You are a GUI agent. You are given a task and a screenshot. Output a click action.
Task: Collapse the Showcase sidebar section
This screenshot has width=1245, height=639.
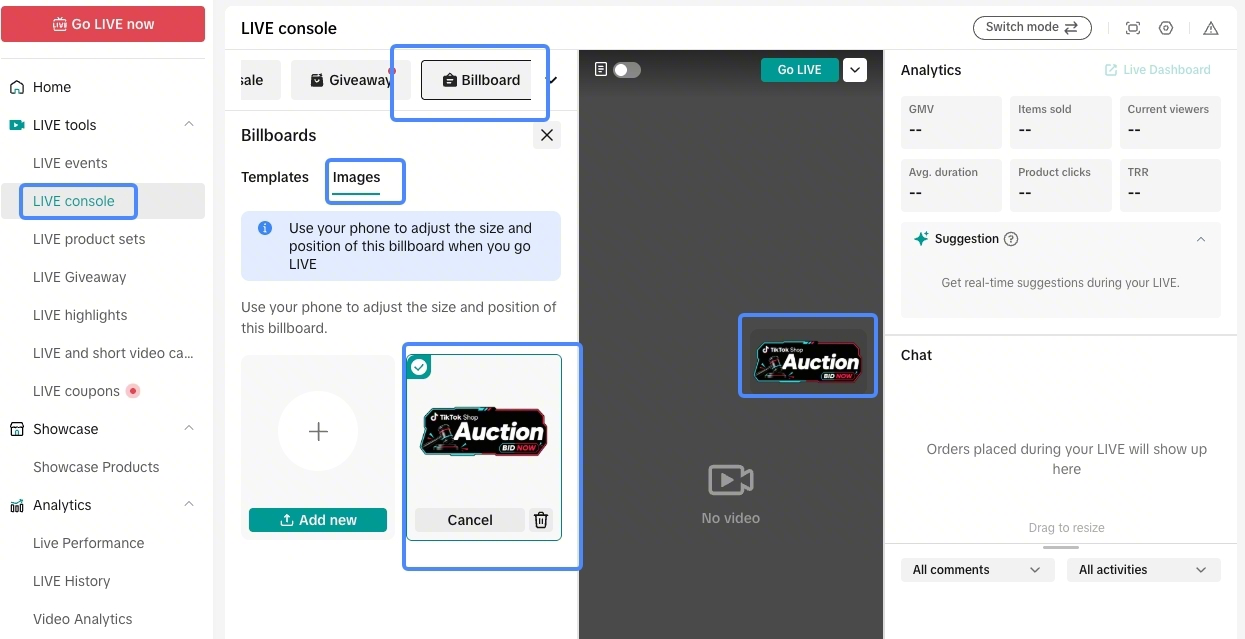click(x=189, y=429)
